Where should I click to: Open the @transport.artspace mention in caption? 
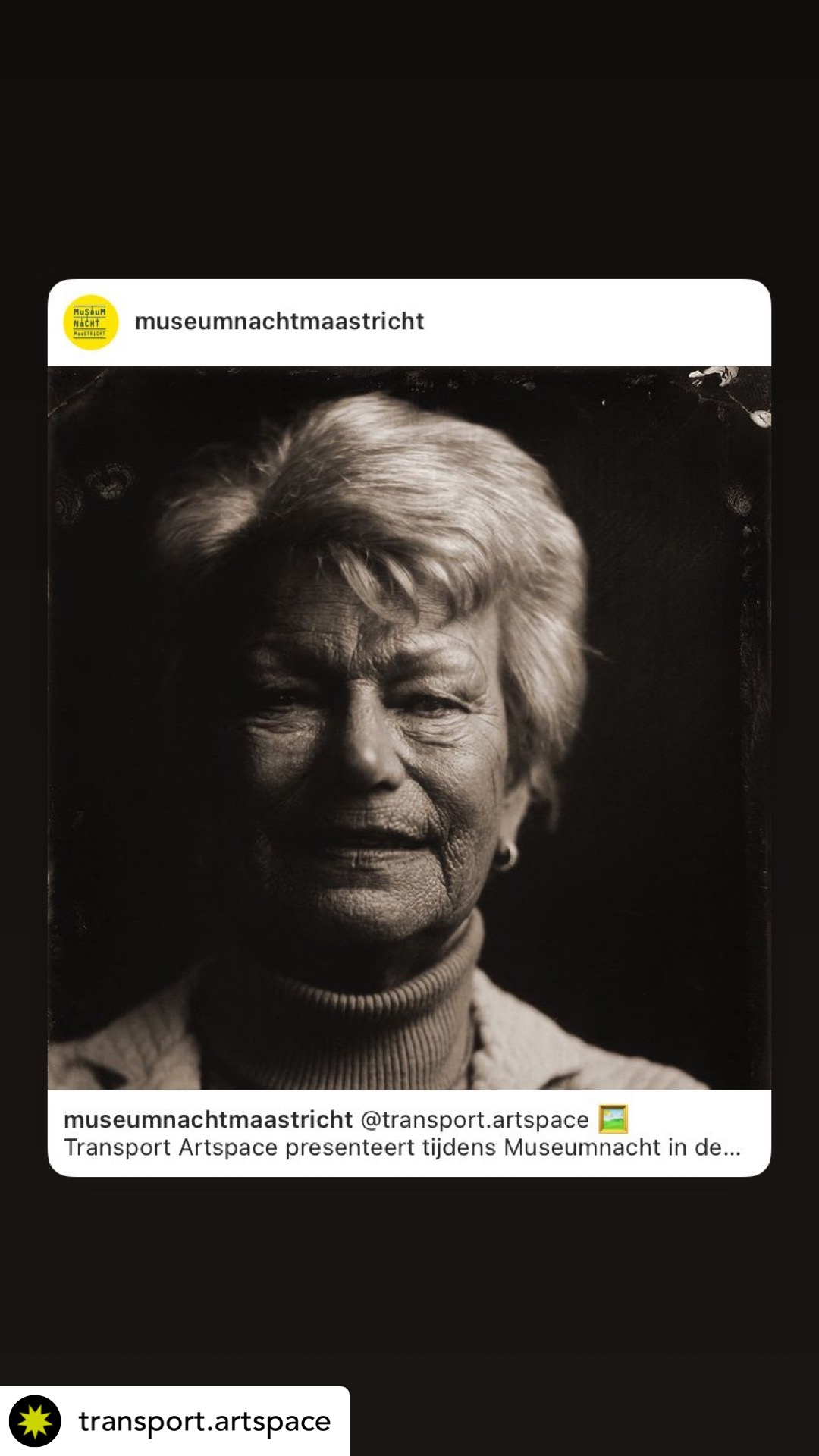[x=475, y=1119]
